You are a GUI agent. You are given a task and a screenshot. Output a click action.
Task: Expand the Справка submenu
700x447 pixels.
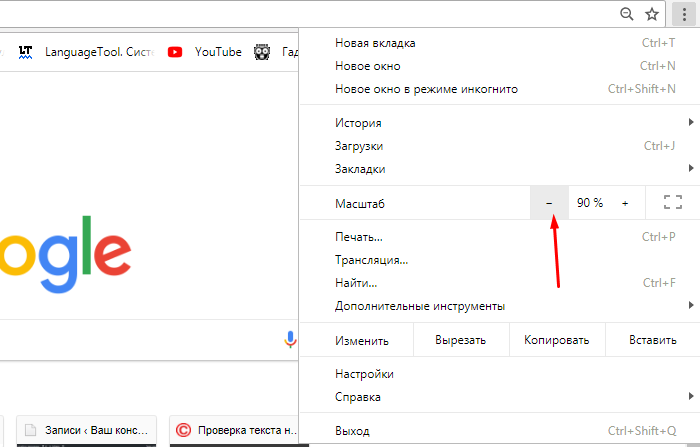click(500, 397)
